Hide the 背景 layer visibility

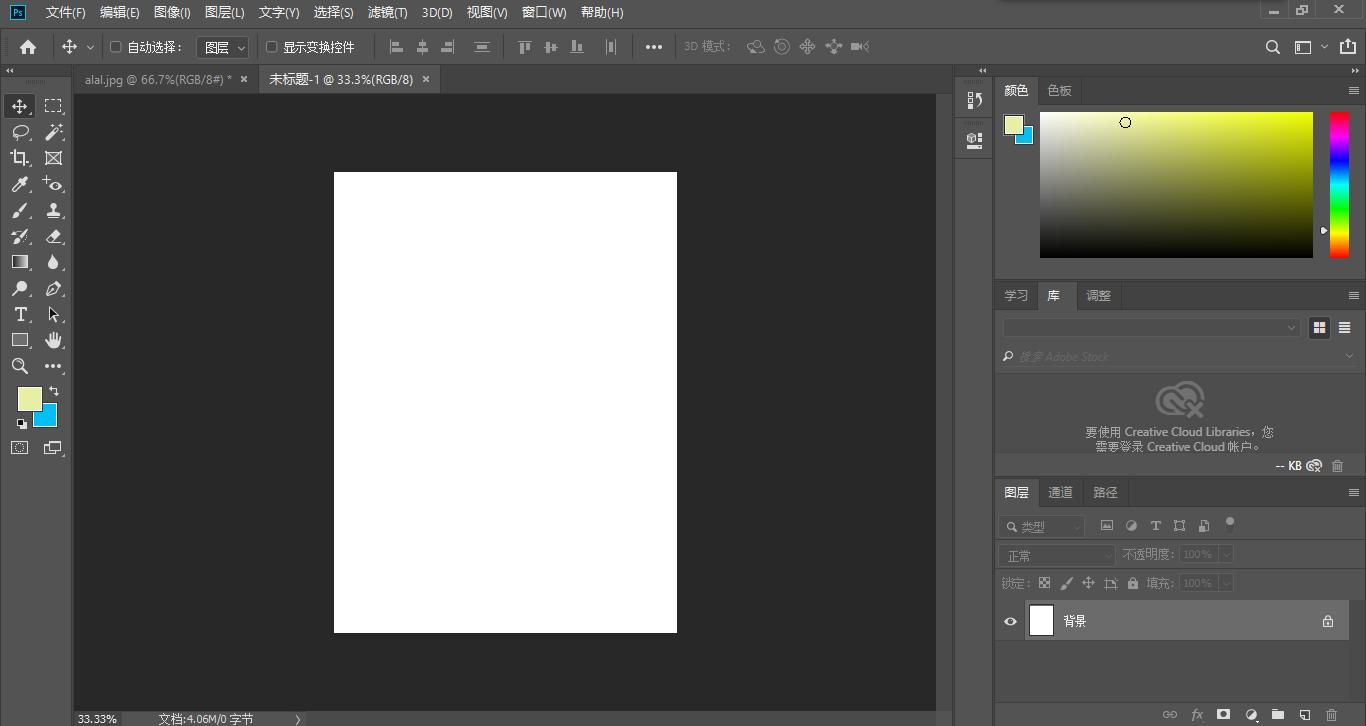[x=1010, y=621]
